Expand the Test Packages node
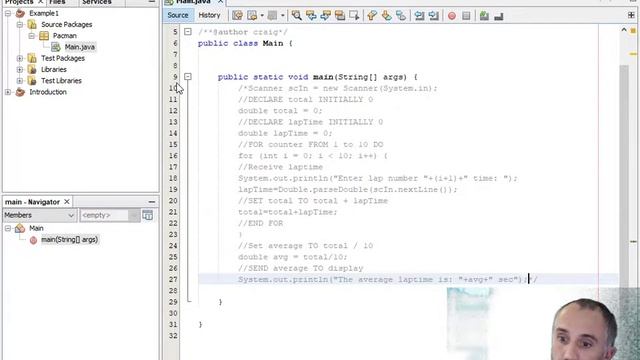Viewport: 640px width, 360px height. pyautogui.click(x=20, y=58)
